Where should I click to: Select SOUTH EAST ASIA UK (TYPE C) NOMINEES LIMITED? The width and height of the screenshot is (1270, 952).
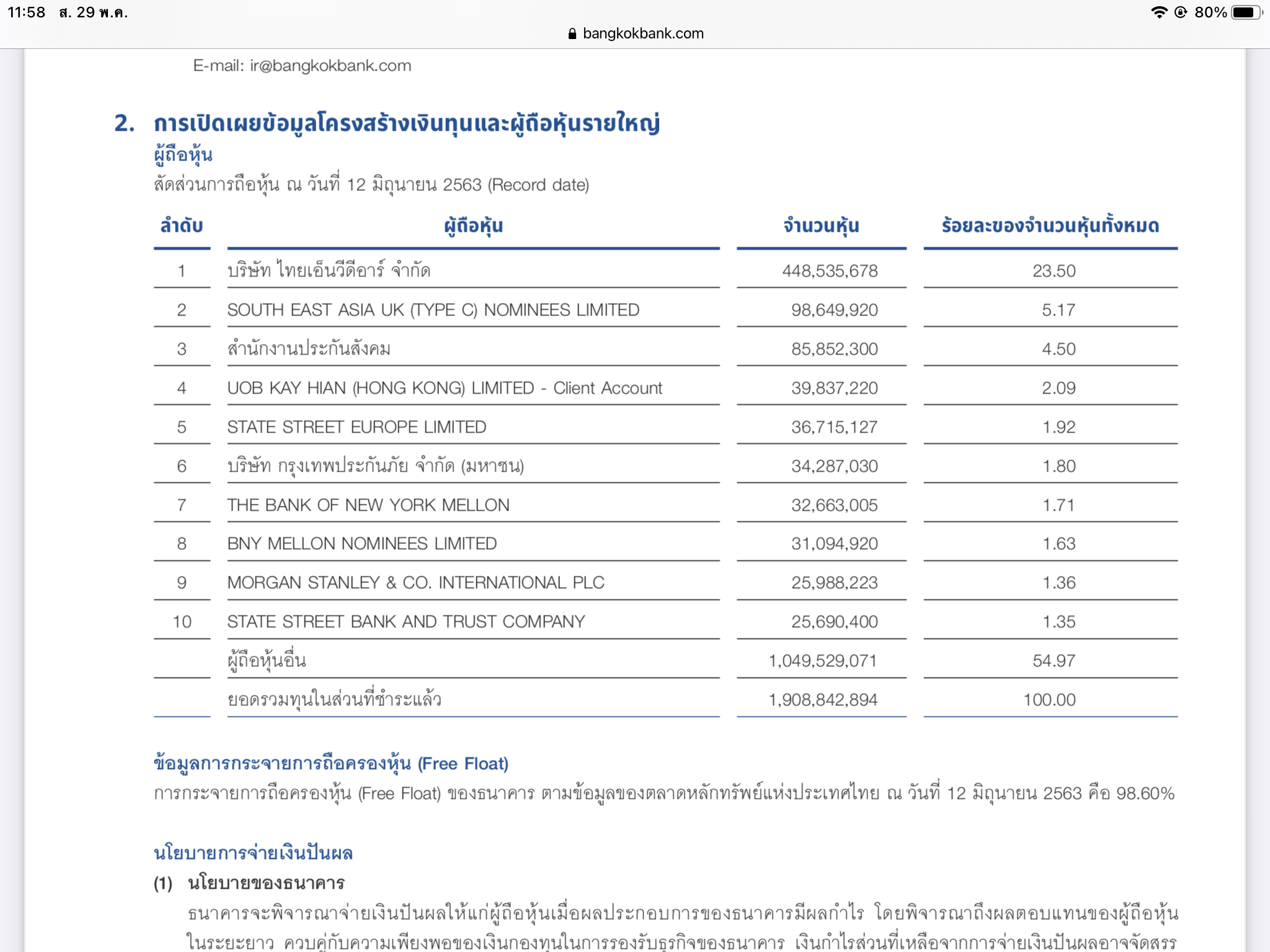433,310
